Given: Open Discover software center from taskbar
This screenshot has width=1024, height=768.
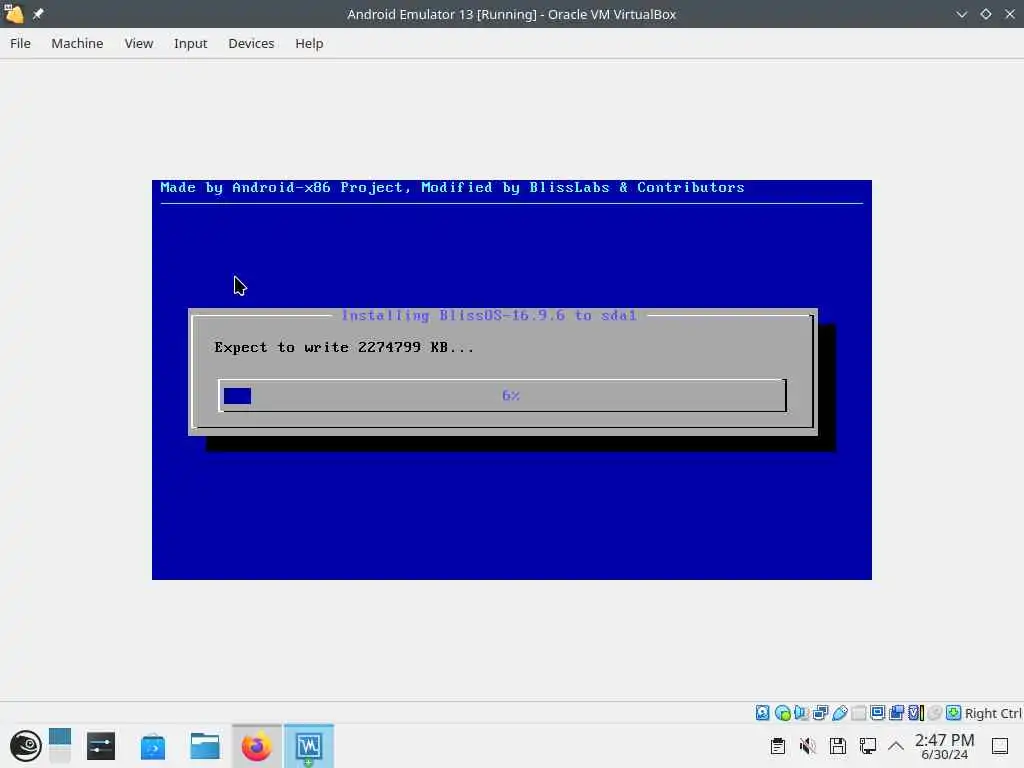Looking at the screenshot, I should [153, 746].
